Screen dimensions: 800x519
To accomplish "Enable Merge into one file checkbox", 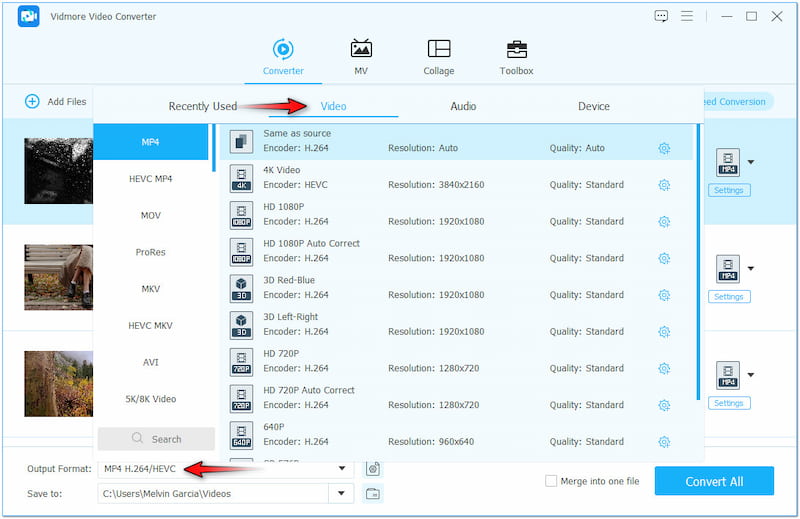I will tap(551, 481).
